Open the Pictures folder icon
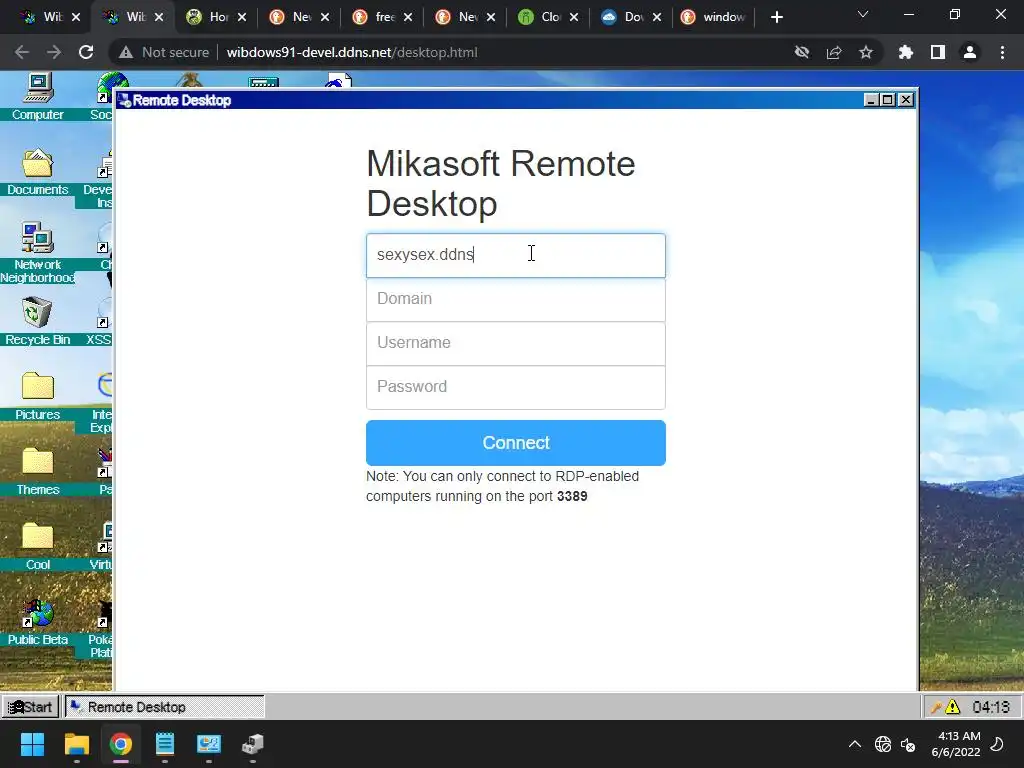The image size is (1024, 768). 38,396
